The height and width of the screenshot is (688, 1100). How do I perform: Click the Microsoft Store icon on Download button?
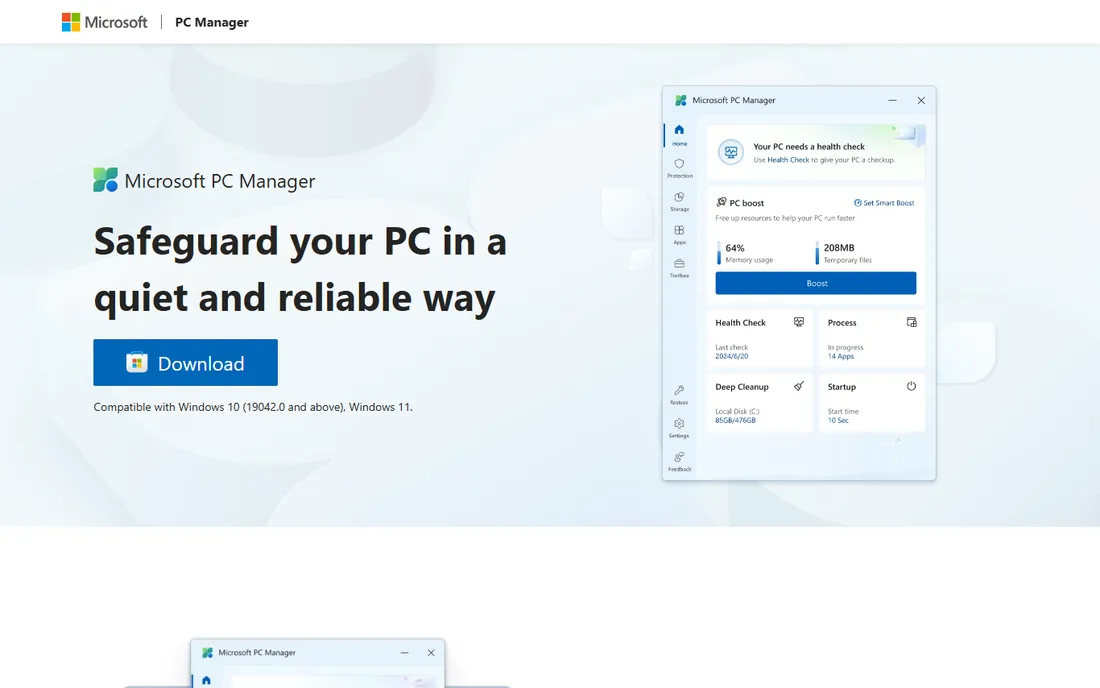(x=137, y=362)
